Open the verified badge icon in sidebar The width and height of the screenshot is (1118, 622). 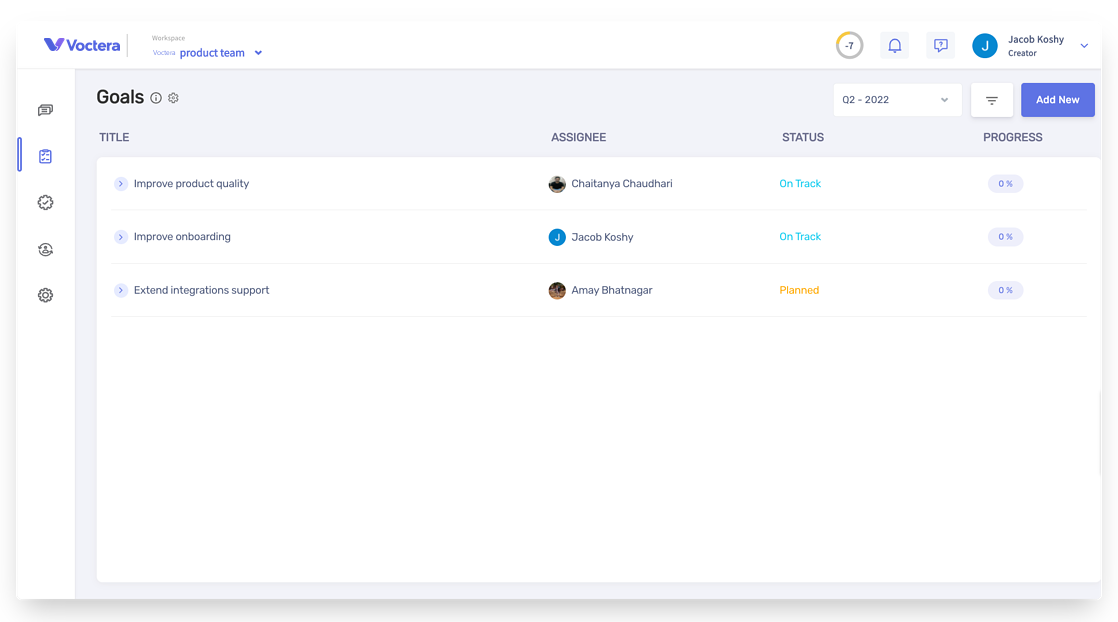click(x=46, y=203)
